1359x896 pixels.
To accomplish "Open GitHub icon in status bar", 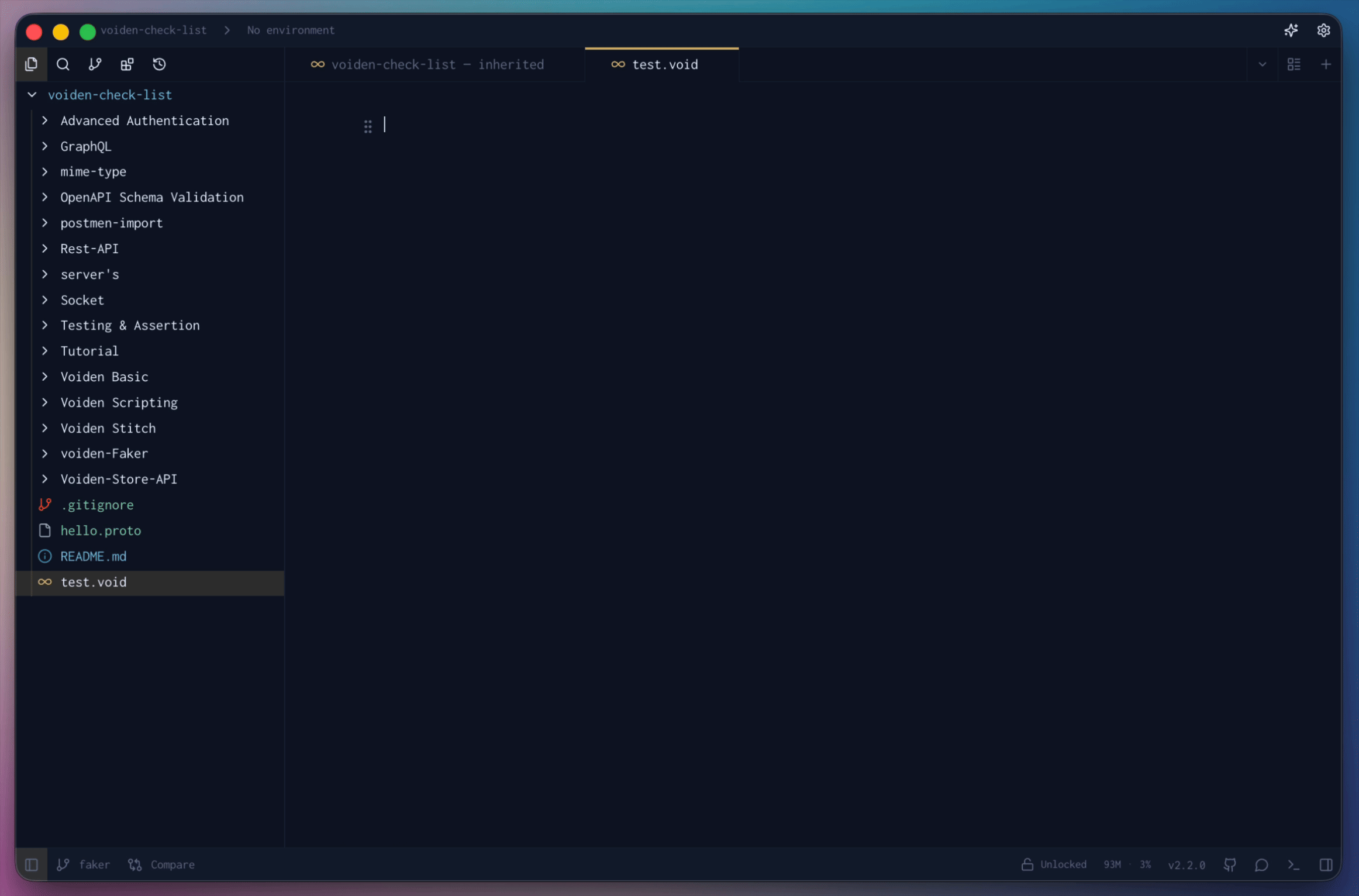I will click(x=1230, y=864).
